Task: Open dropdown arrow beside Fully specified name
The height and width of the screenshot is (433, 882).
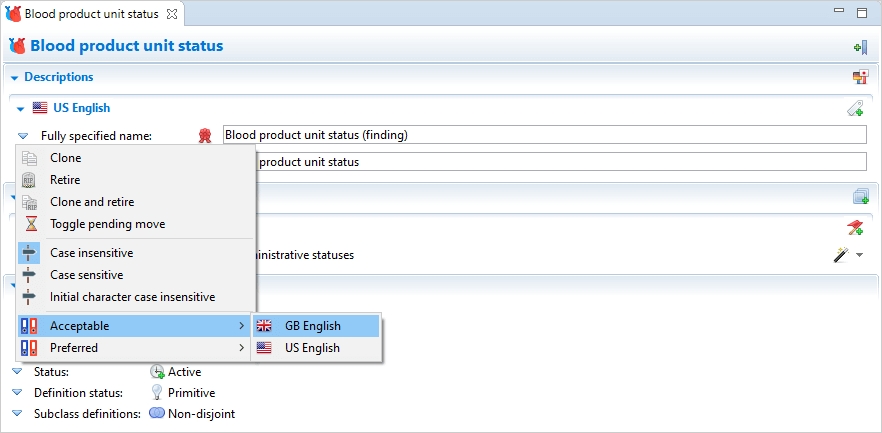Action: pyautogui.click(x=23, y=136)
